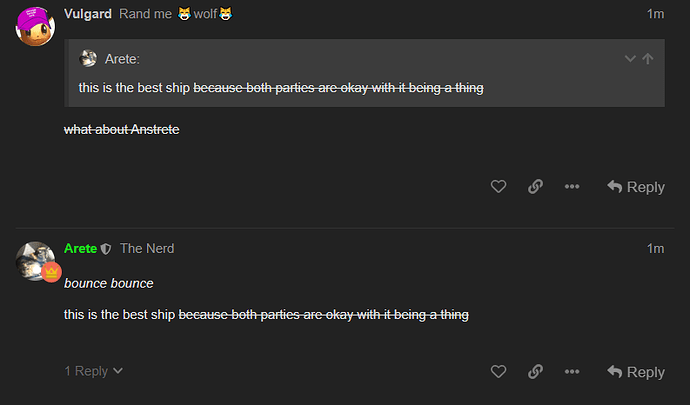Collapse the quoted Arete post
The image size is (690, 405).
point(630,59)
